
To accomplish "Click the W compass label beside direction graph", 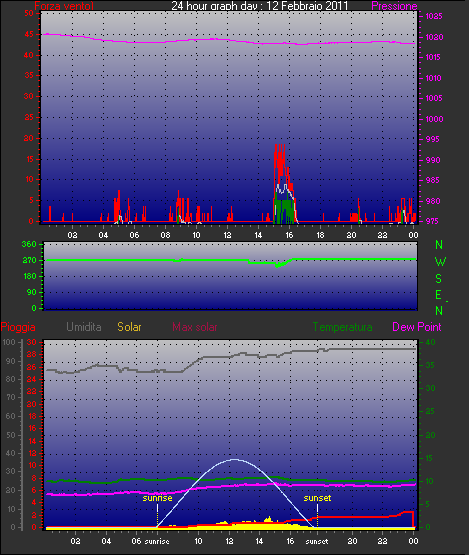I will pyautogui.click(x=440, y=262).
